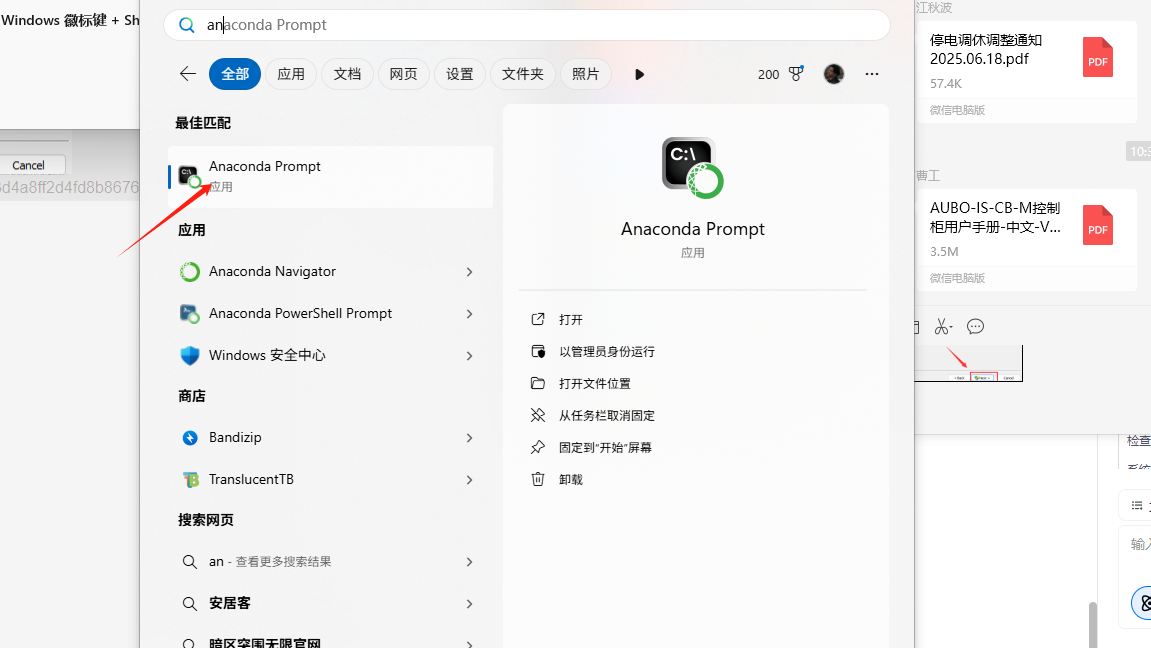Click the 固定到开始屏幕 pin icon

538,447
